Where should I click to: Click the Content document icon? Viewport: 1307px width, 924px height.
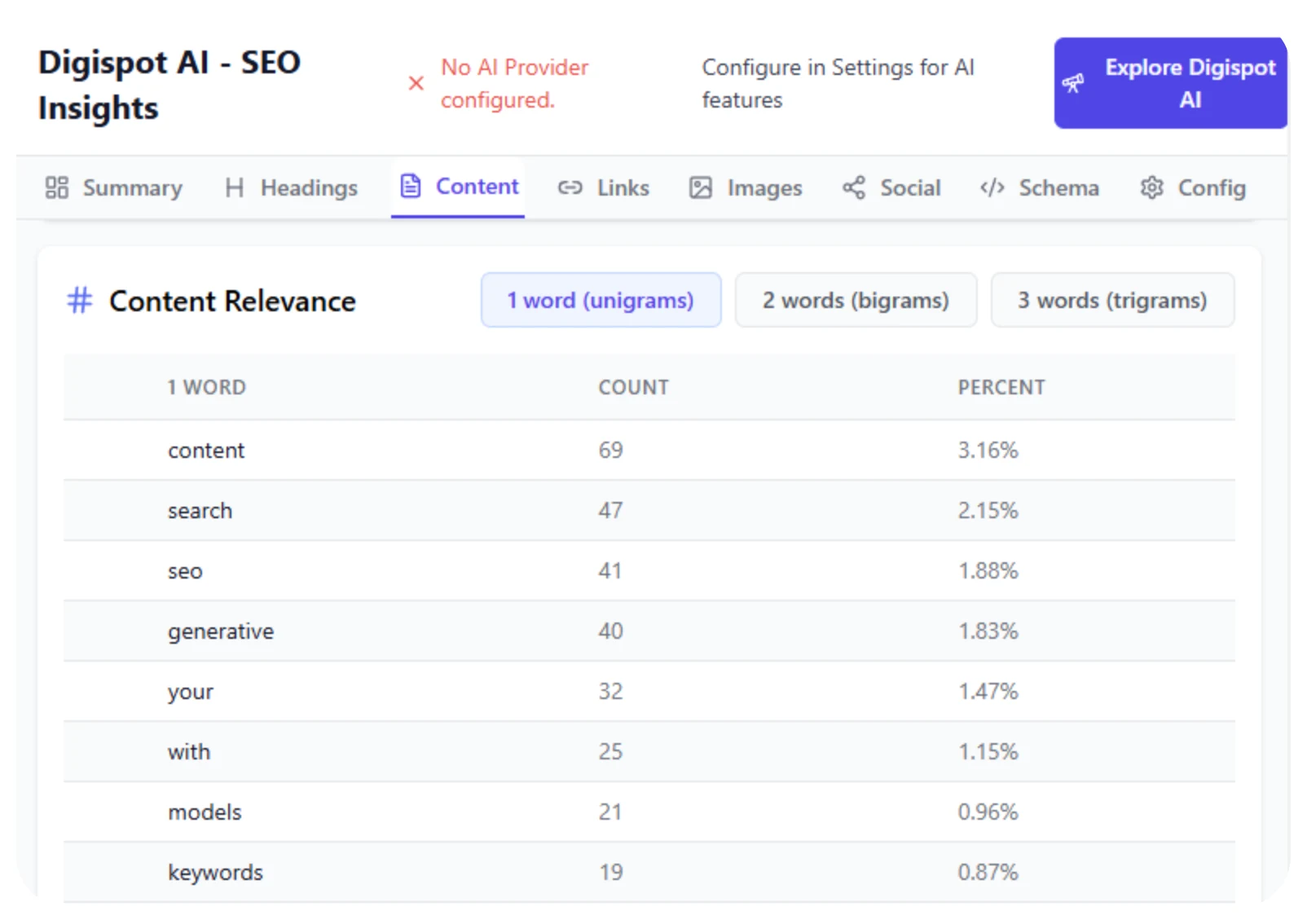tap(411, 187)
